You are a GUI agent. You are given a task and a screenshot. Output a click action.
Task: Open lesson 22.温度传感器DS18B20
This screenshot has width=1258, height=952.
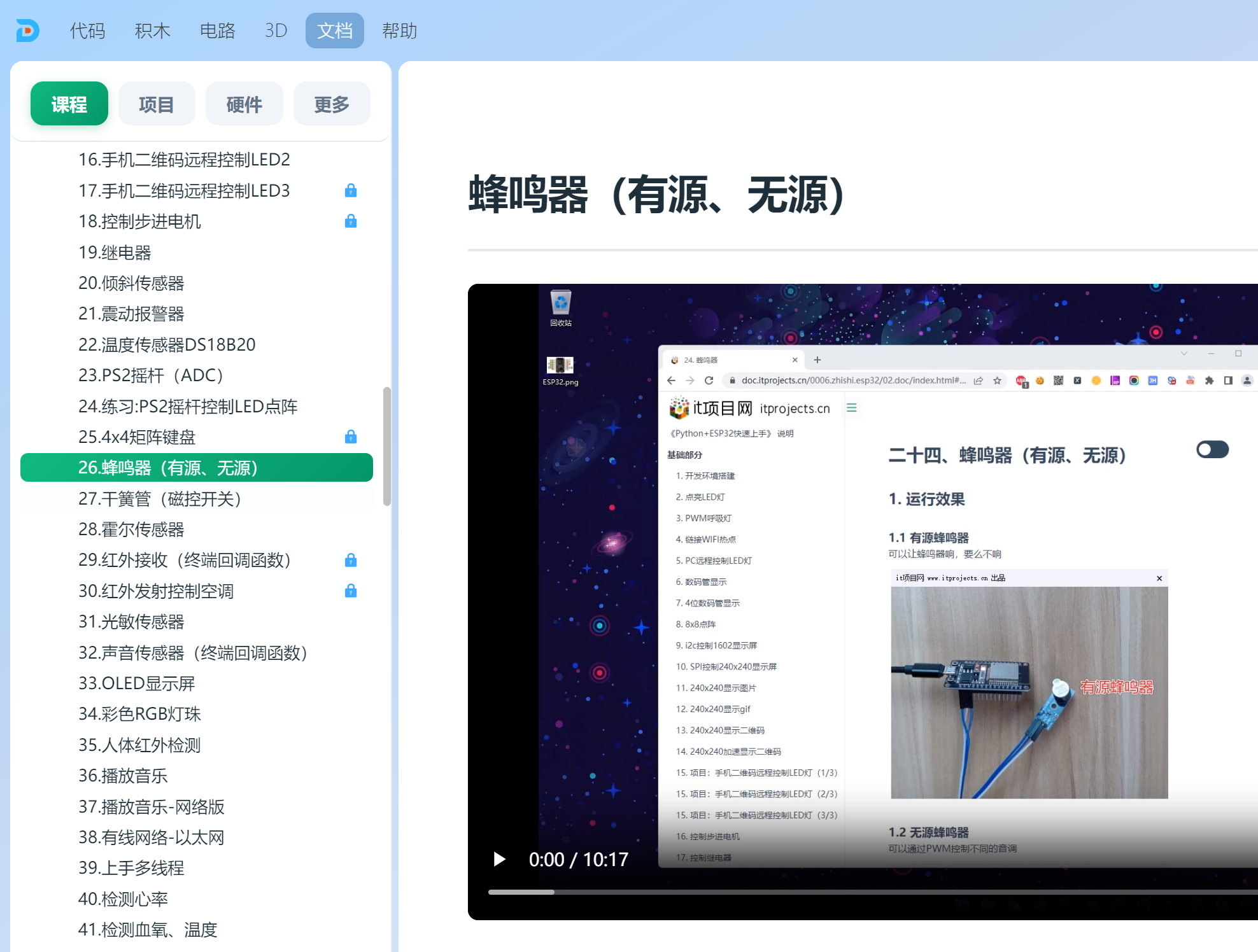(197, 344)
